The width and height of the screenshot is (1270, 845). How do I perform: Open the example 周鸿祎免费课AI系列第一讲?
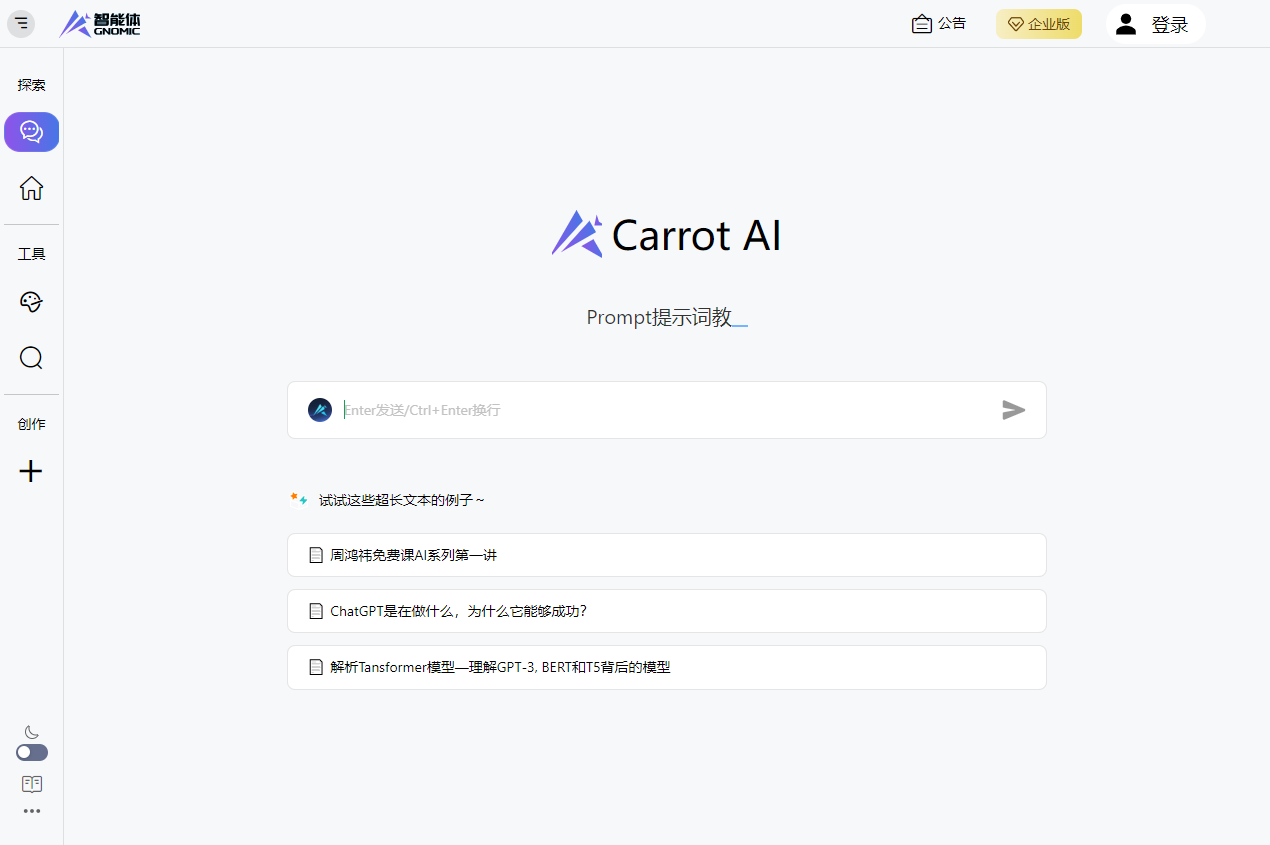(x=667, y=555)
